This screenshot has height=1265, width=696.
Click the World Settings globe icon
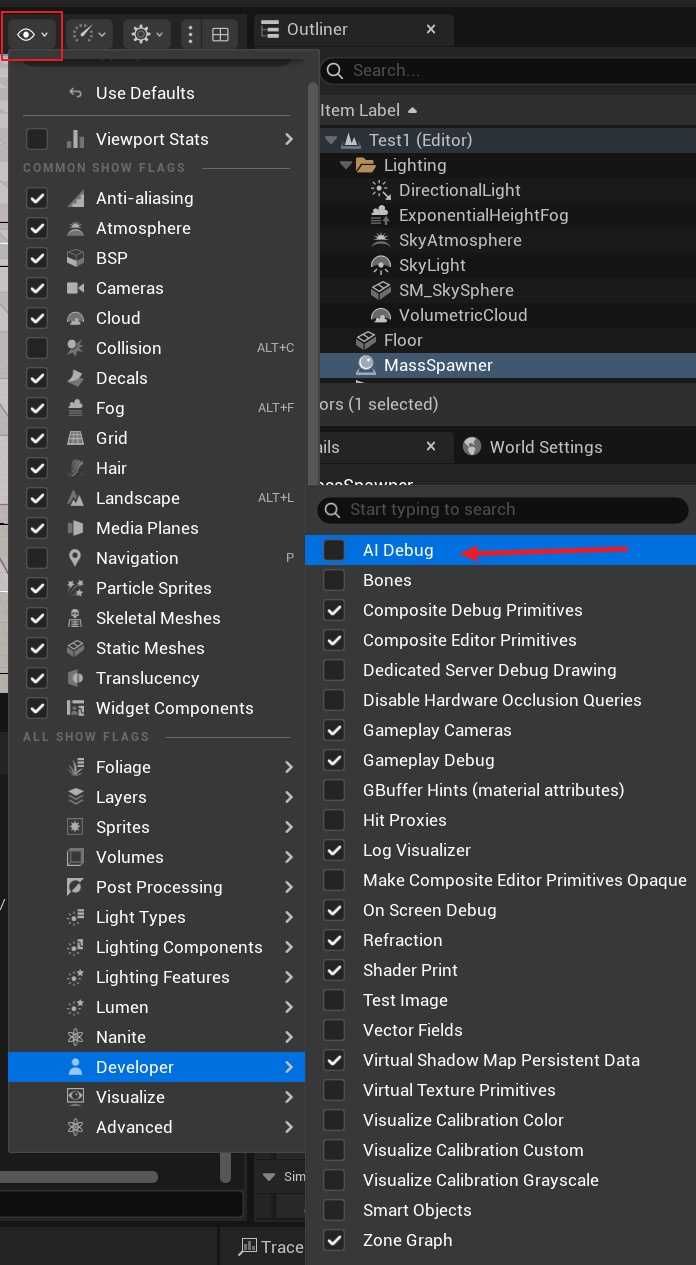pos(472,447)
